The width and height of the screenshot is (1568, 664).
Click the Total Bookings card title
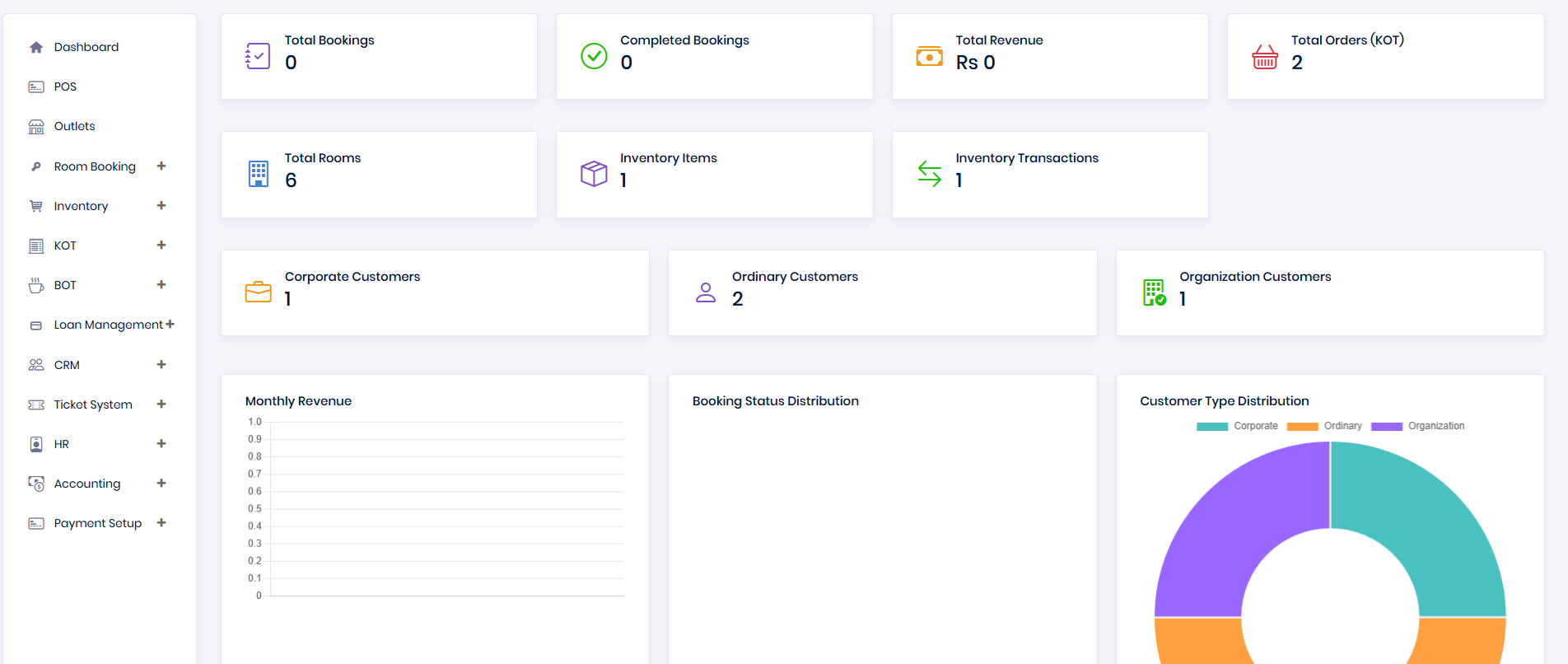[329, 40]
